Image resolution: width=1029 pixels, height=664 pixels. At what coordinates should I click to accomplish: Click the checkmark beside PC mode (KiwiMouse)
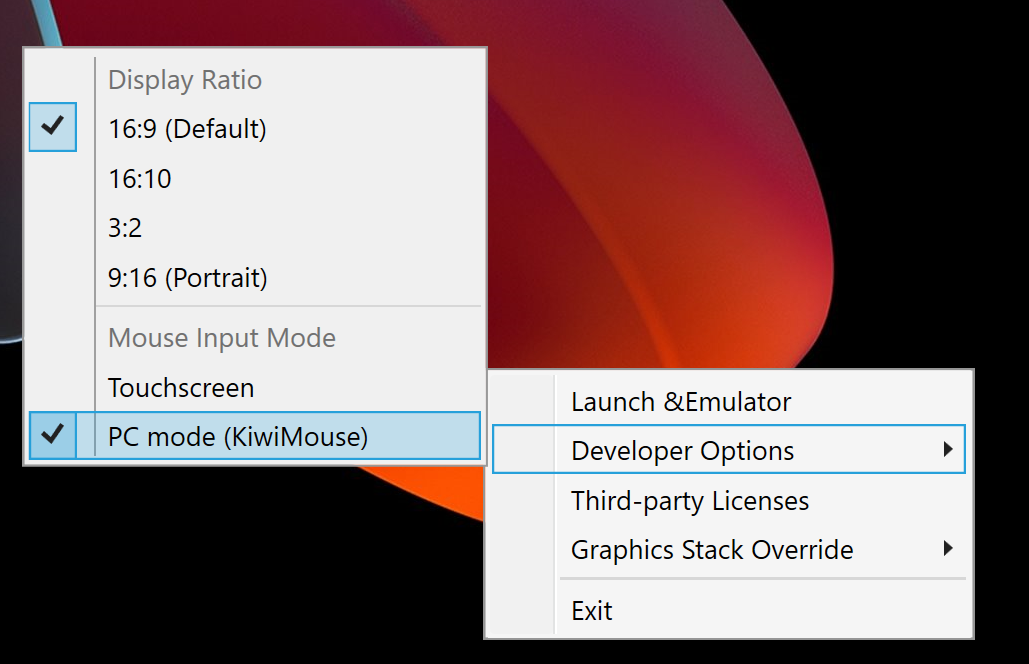[52, 435]
